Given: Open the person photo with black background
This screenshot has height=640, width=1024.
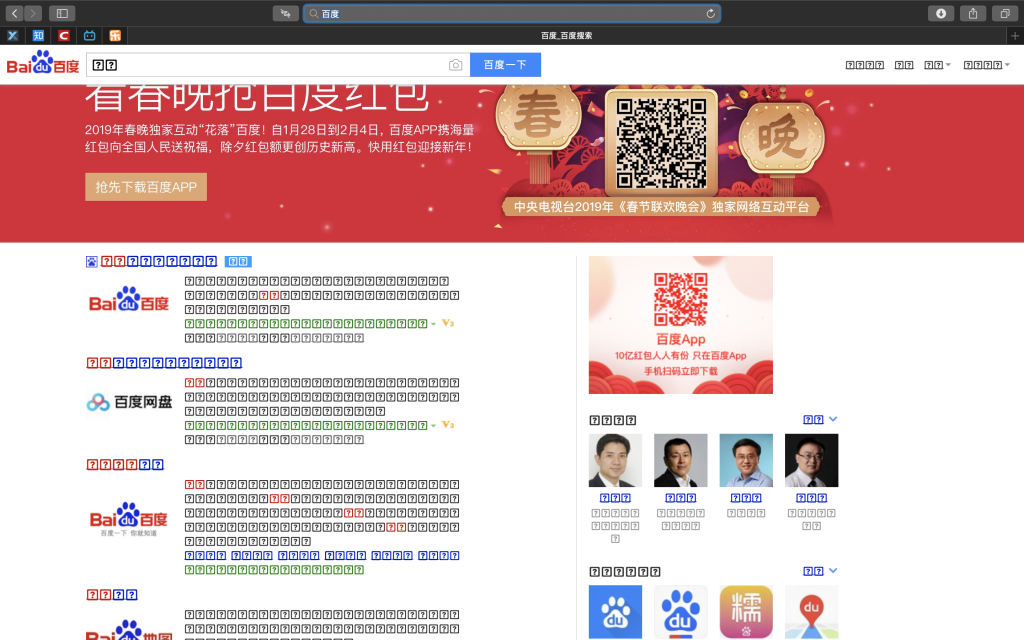Looking at the screenshot, I should point(811,460).
